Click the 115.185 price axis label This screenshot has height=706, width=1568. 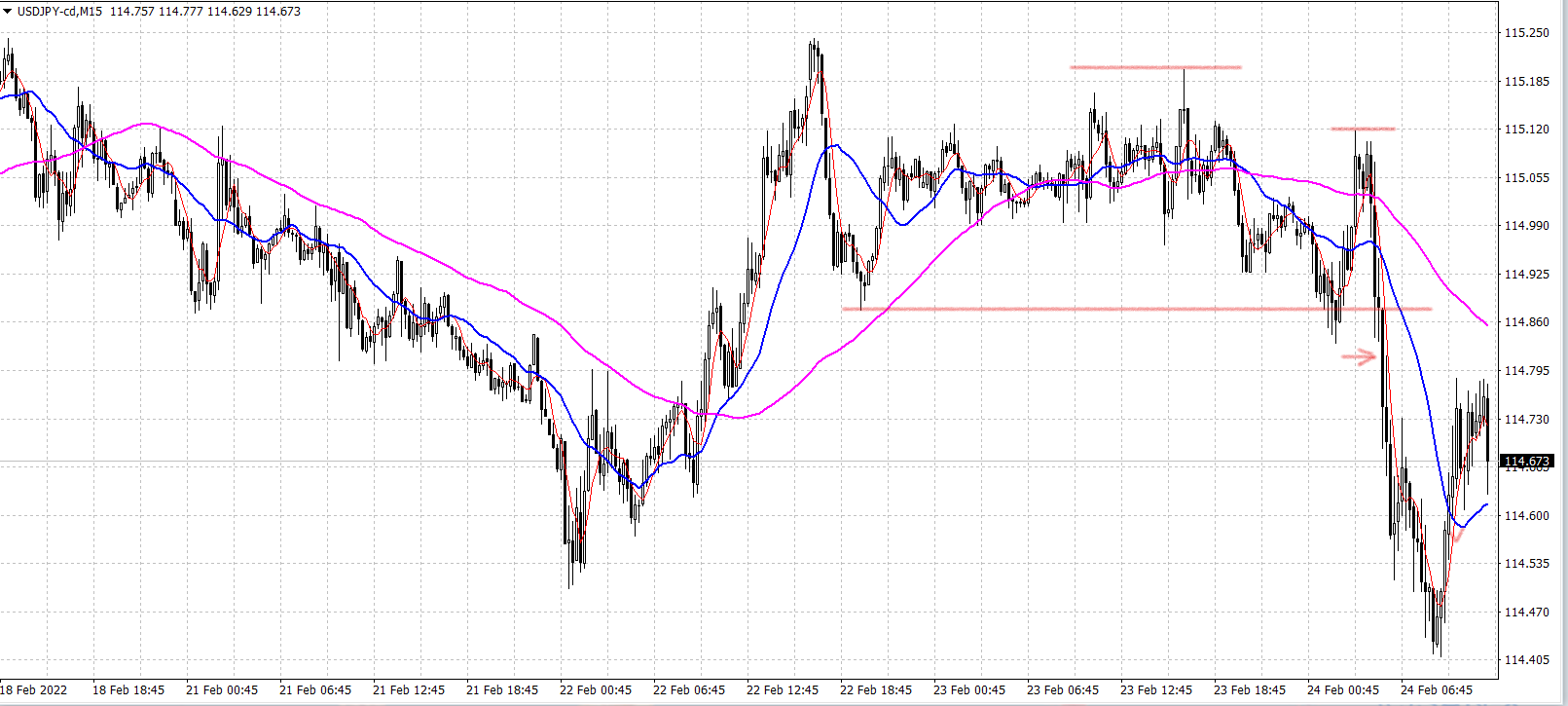pyautogui.click(x=1526, y=81)
